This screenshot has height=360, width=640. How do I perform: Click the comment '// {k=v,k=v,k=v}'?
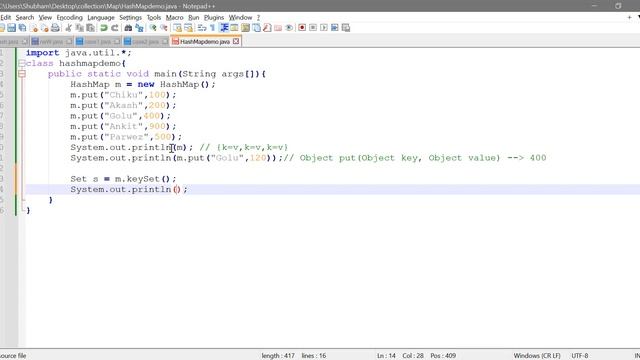244,147
